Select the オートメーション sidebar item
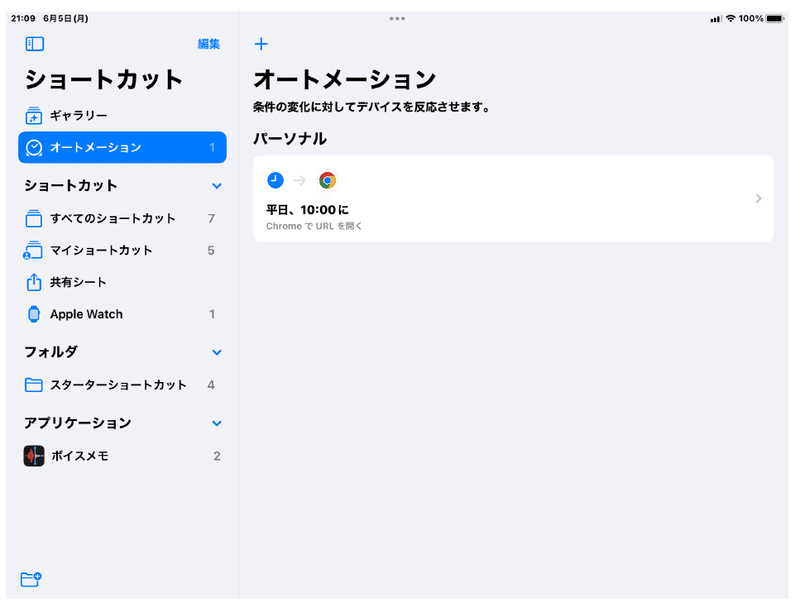 (122, 147)
